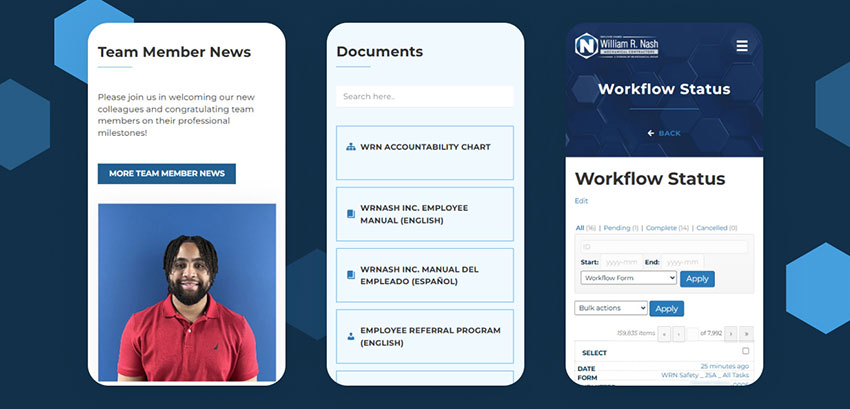Click the book icon beside Employee Manual (English)
The width and height of the screenshot is (850, 409).
[x=351, y=214]
